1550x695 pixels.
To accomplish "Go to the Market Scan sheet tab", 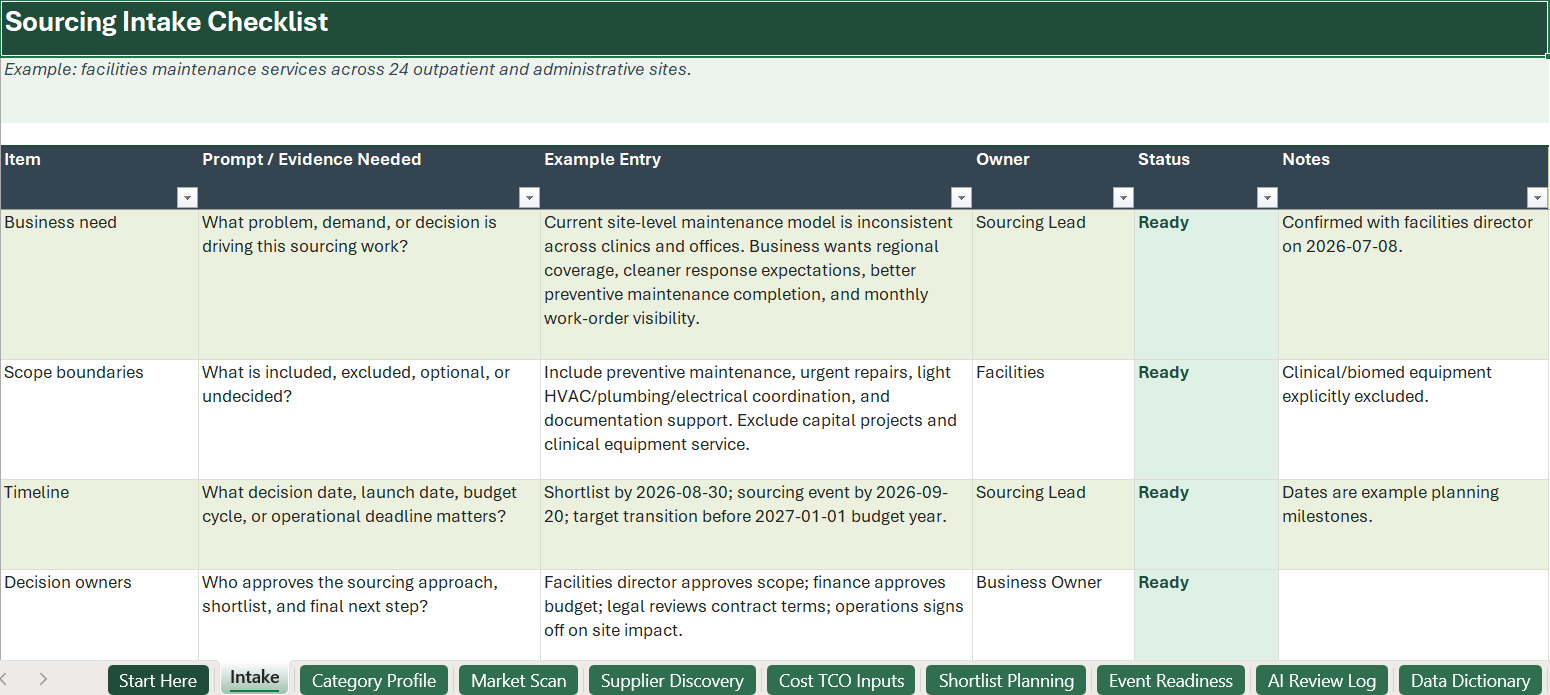I will (x=518, y=680).
